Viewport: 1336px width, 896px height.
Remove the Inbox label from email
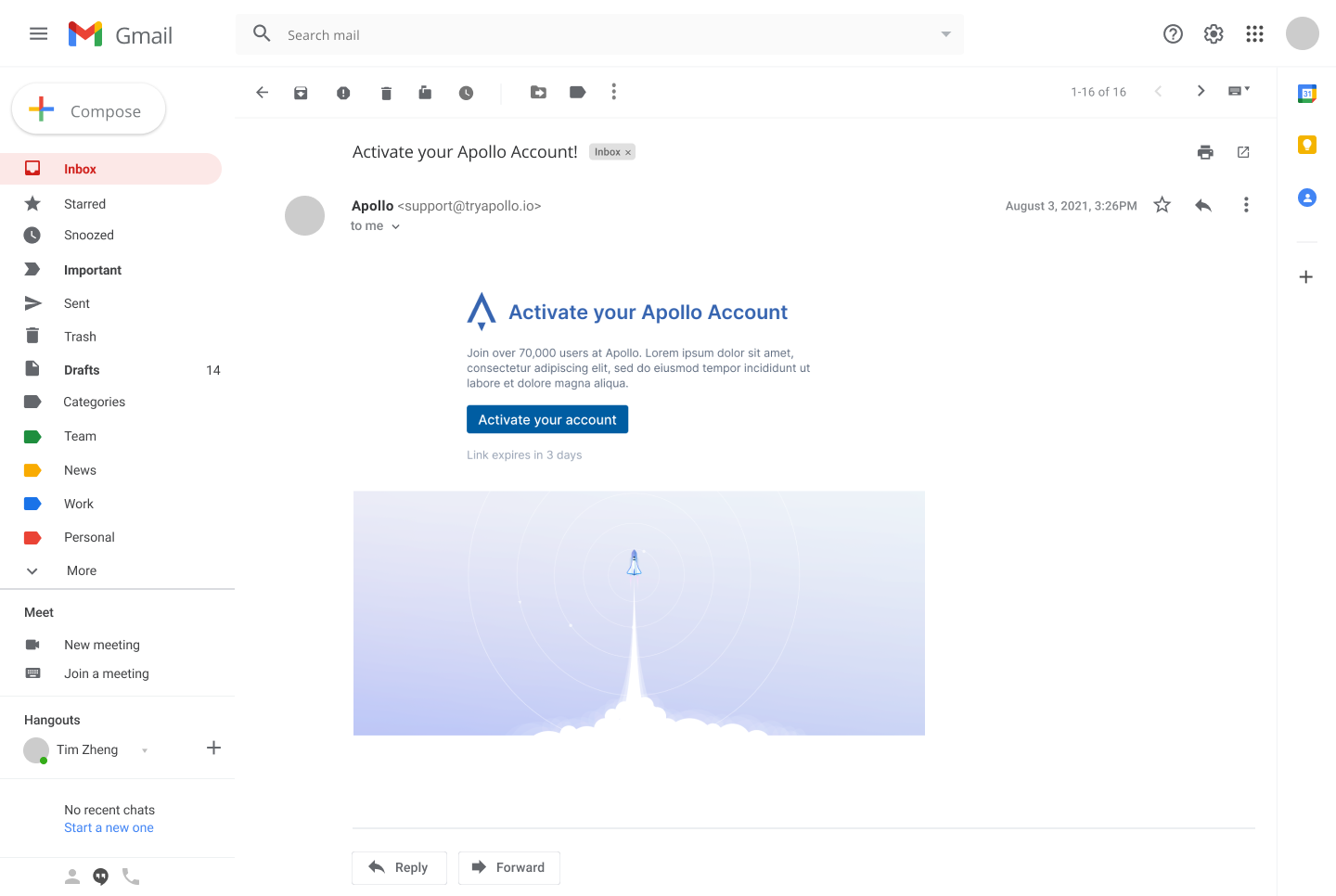628,152
